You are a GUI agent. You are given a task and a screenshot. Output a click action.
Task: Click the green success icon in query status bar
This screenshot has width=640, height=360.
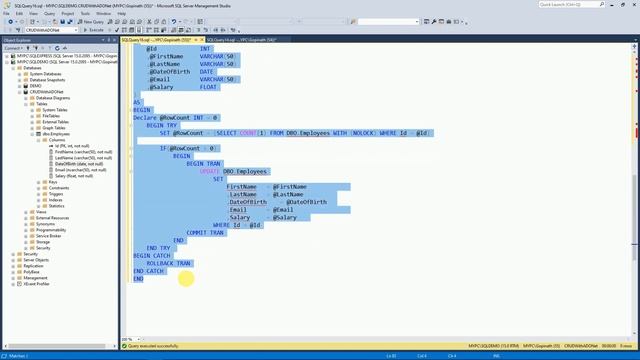click(124, 346)
